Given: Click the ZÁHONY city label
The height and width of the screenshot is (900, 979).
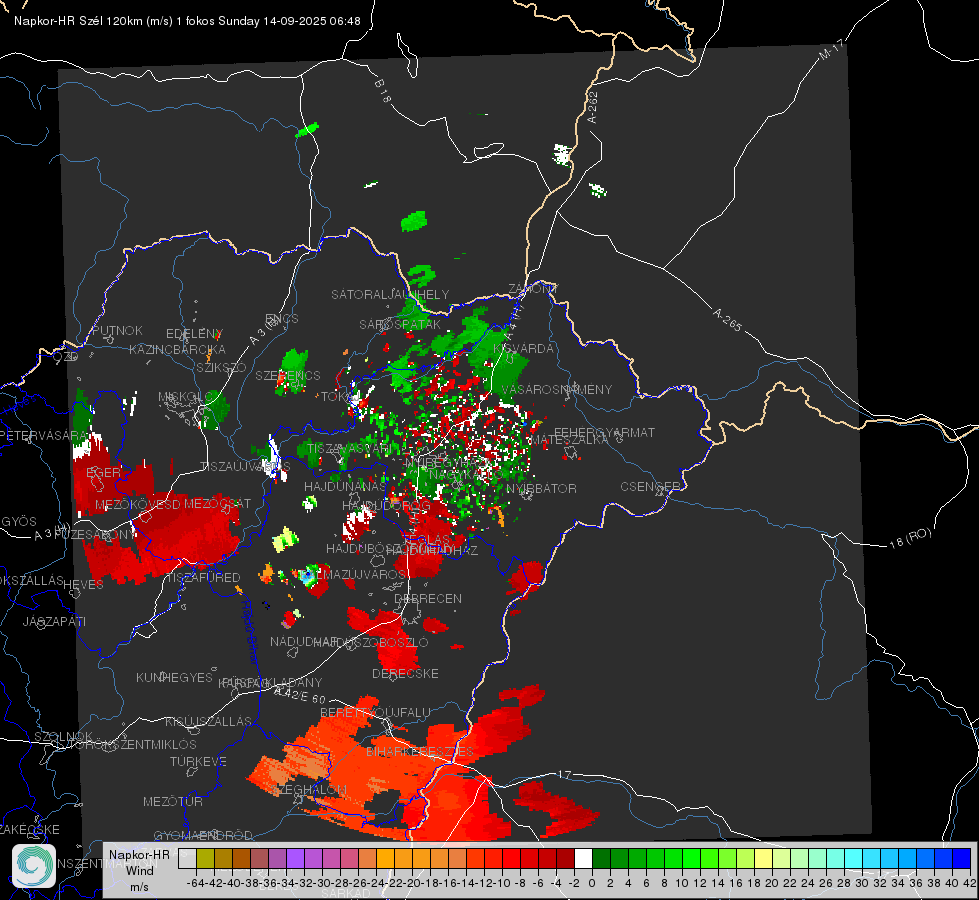Looking at the screenshot, I should click(532, 289).
